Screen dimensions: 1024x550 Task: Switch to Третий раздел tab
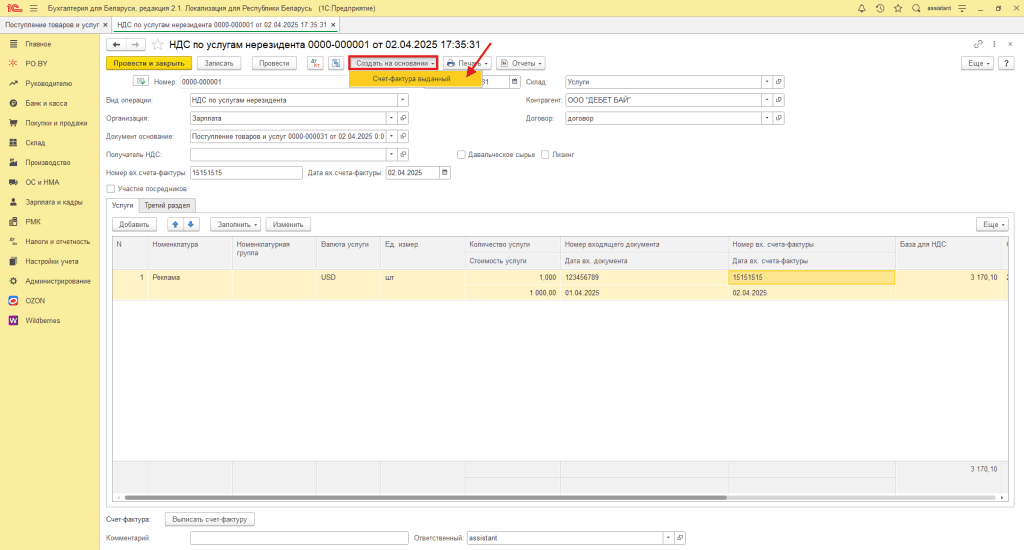tap(167, 205)
